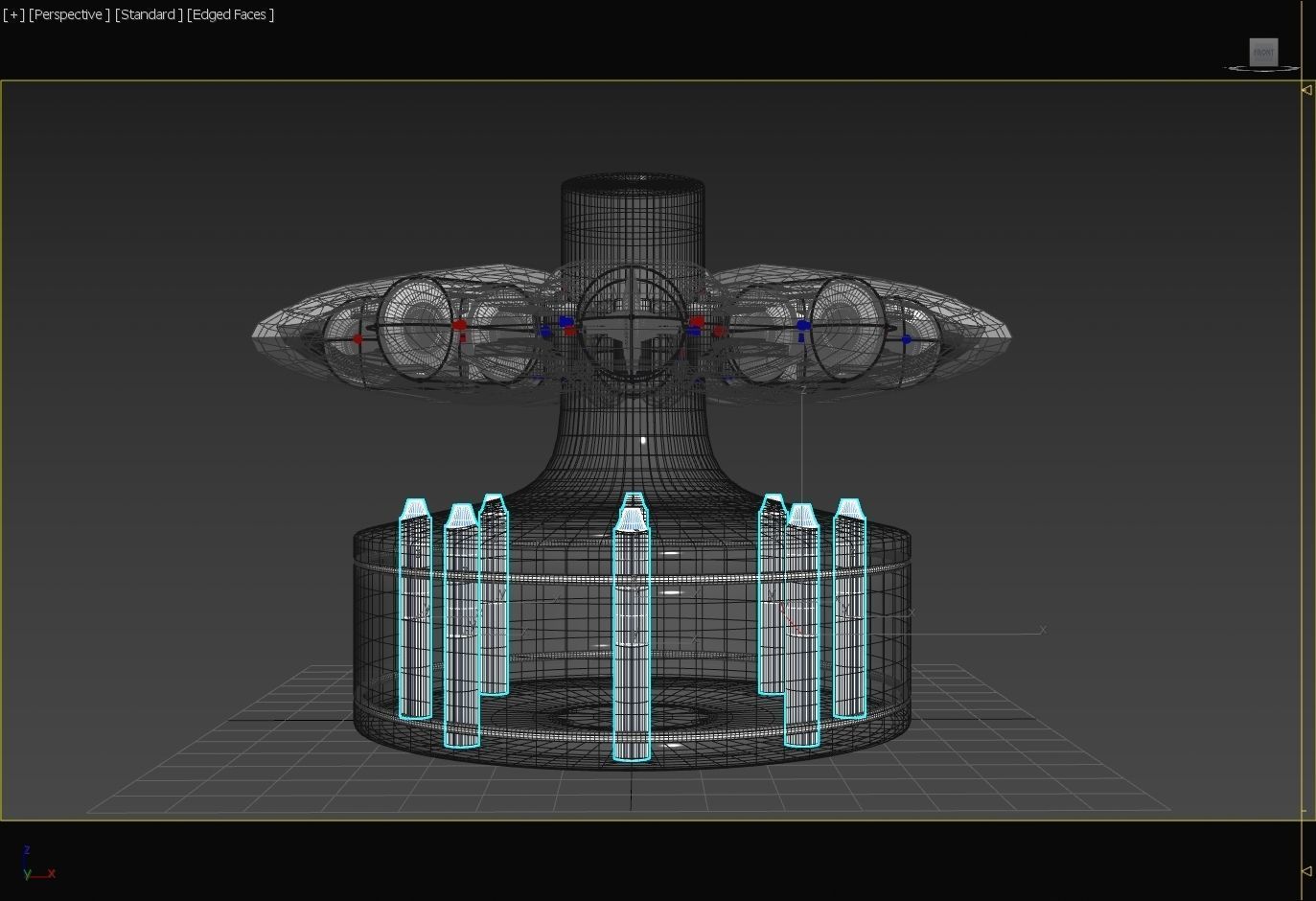Open the Perspective point-of-view menu
The height and width of the screenshot is (901, 1316).
[69, 14]
